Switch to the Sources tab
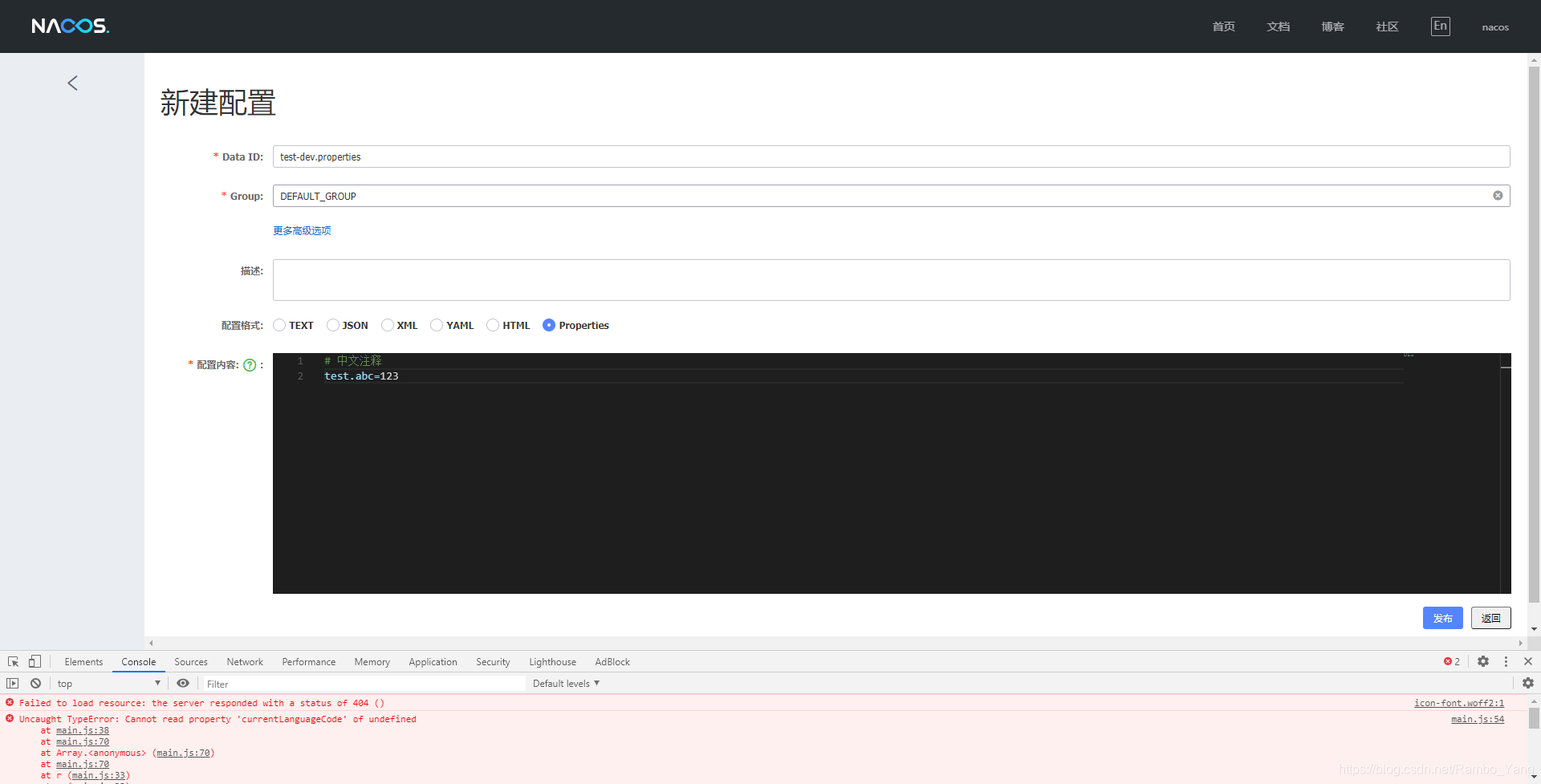The width and height of the screenshot is (1541, 784). (x=190, y=661)
